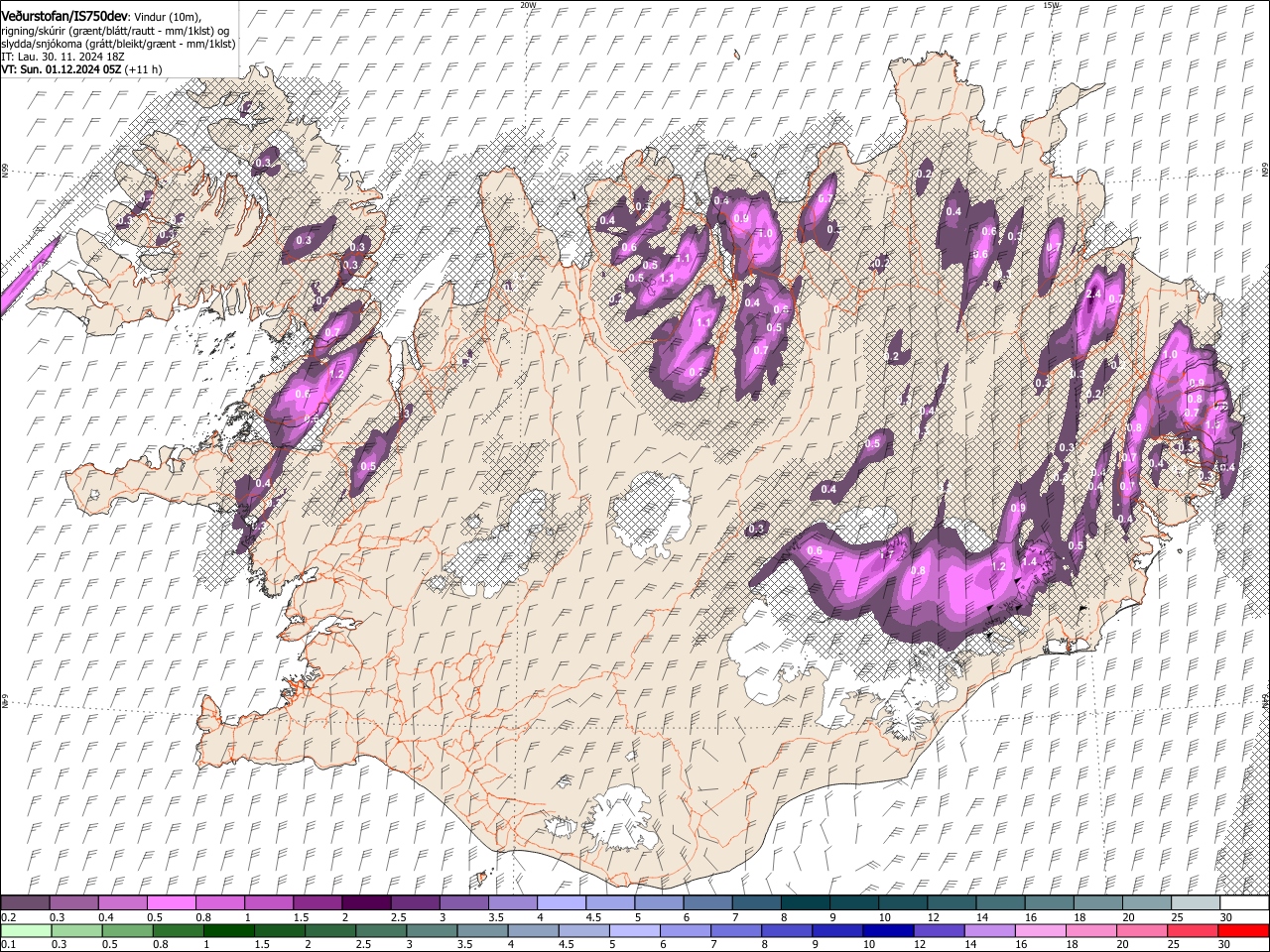Click the top-row swatch labeled 1.5

pos(317,903)
